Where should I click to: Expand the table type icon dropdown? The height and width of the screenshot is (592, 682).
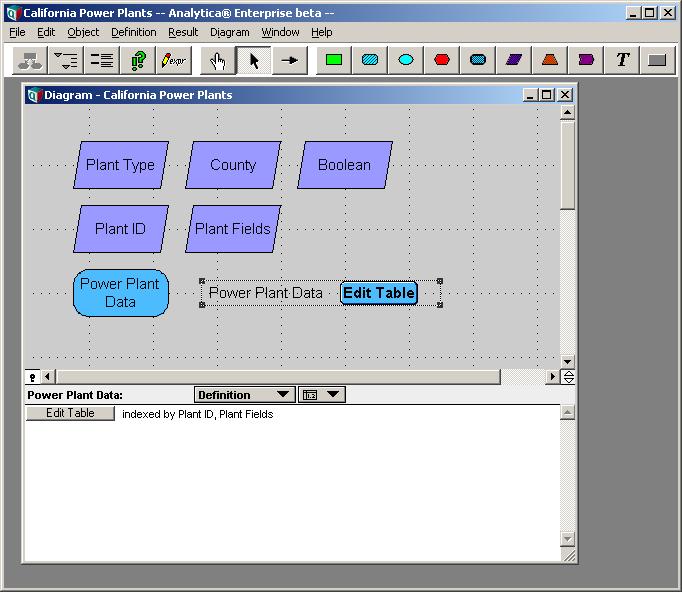click(322, 395)
